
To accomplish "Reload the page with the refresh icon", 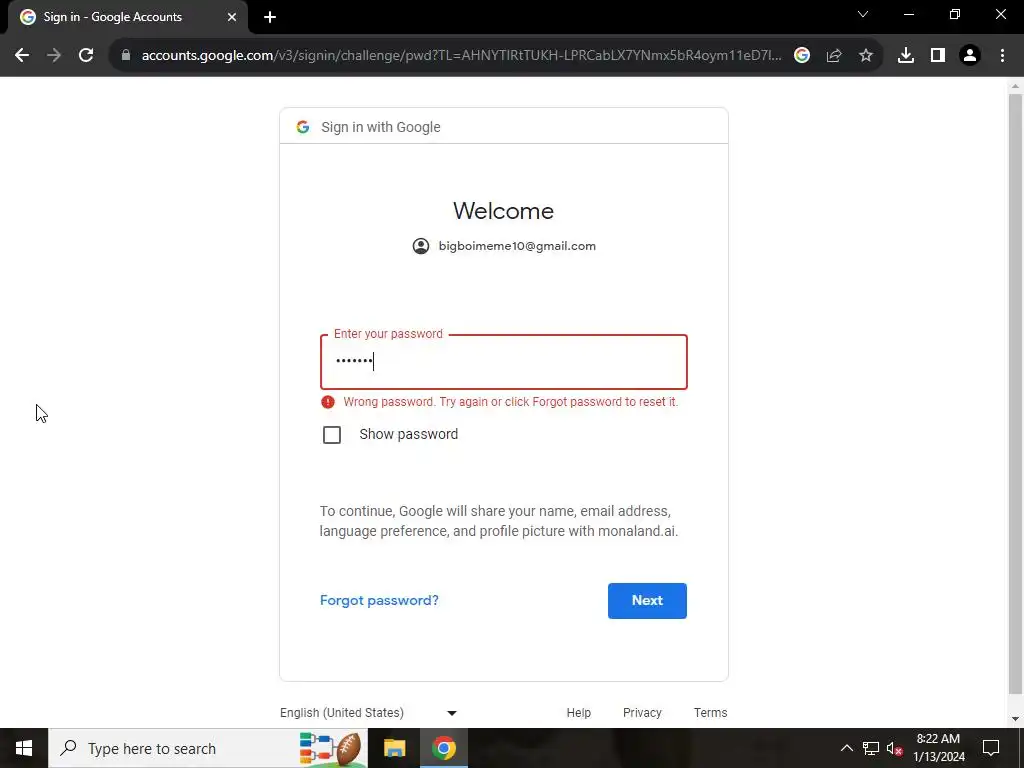I will [86, 56].
